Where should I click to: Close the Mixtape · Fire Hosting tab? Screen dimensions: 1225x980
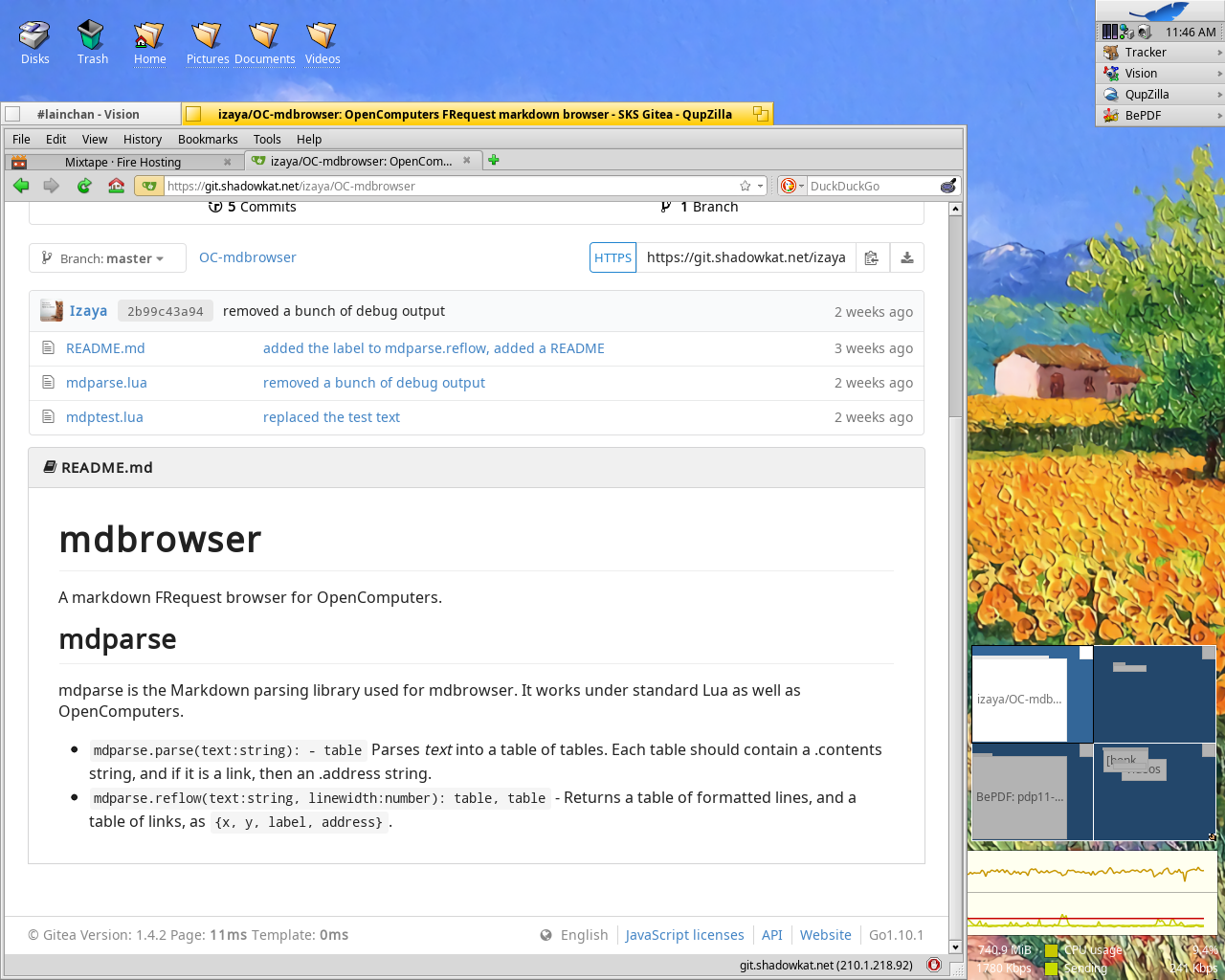coord(227,162)
